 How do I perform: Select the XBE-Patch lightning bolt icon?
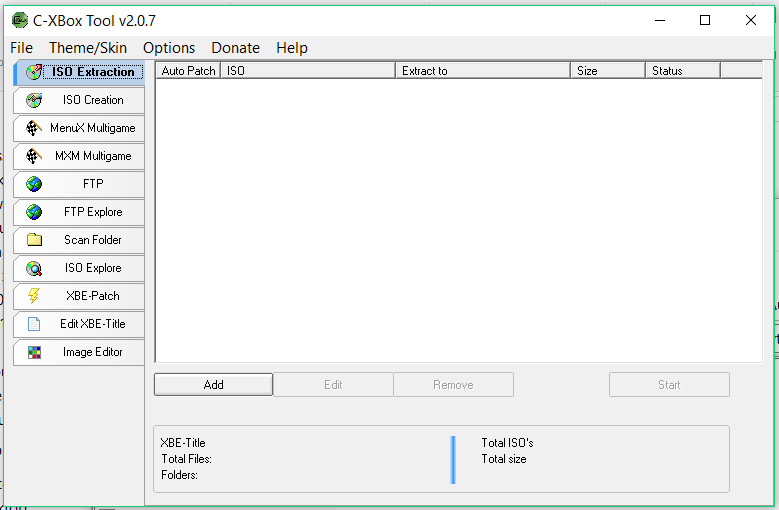click(34, 296)
